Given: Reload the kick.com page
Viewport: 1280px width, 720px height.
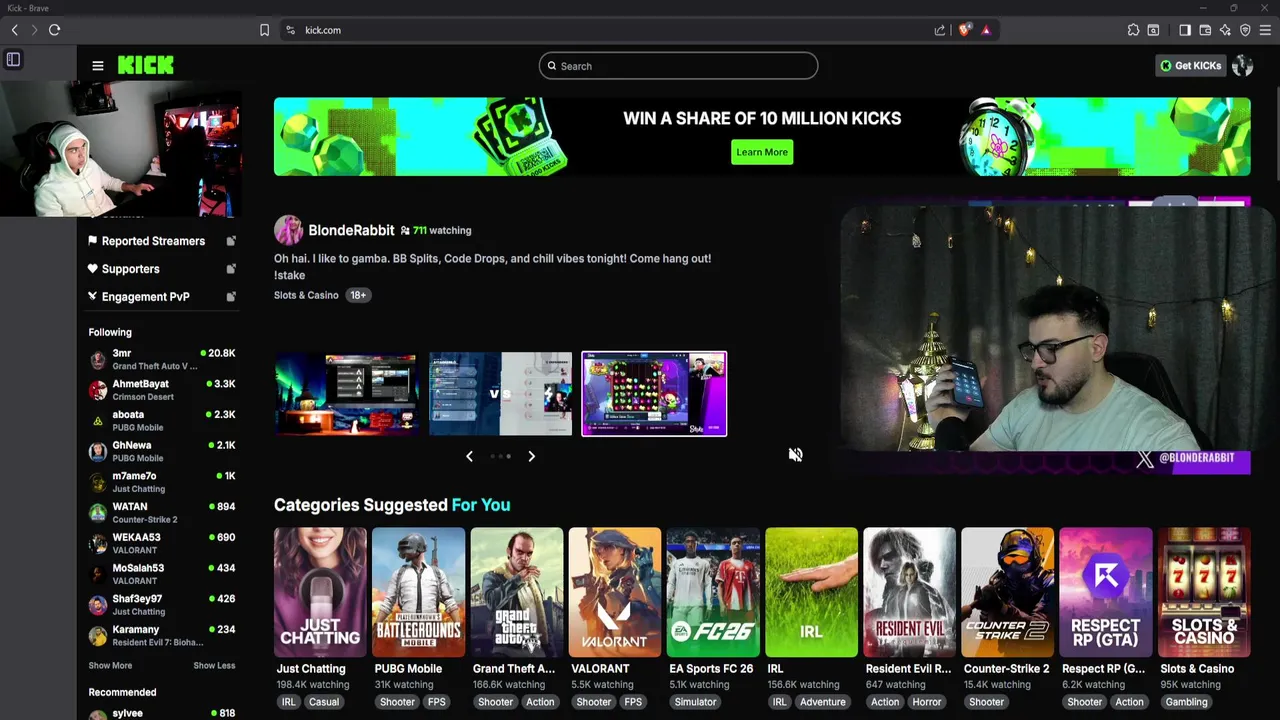Looking at the screenshot, I should (55, 30).
